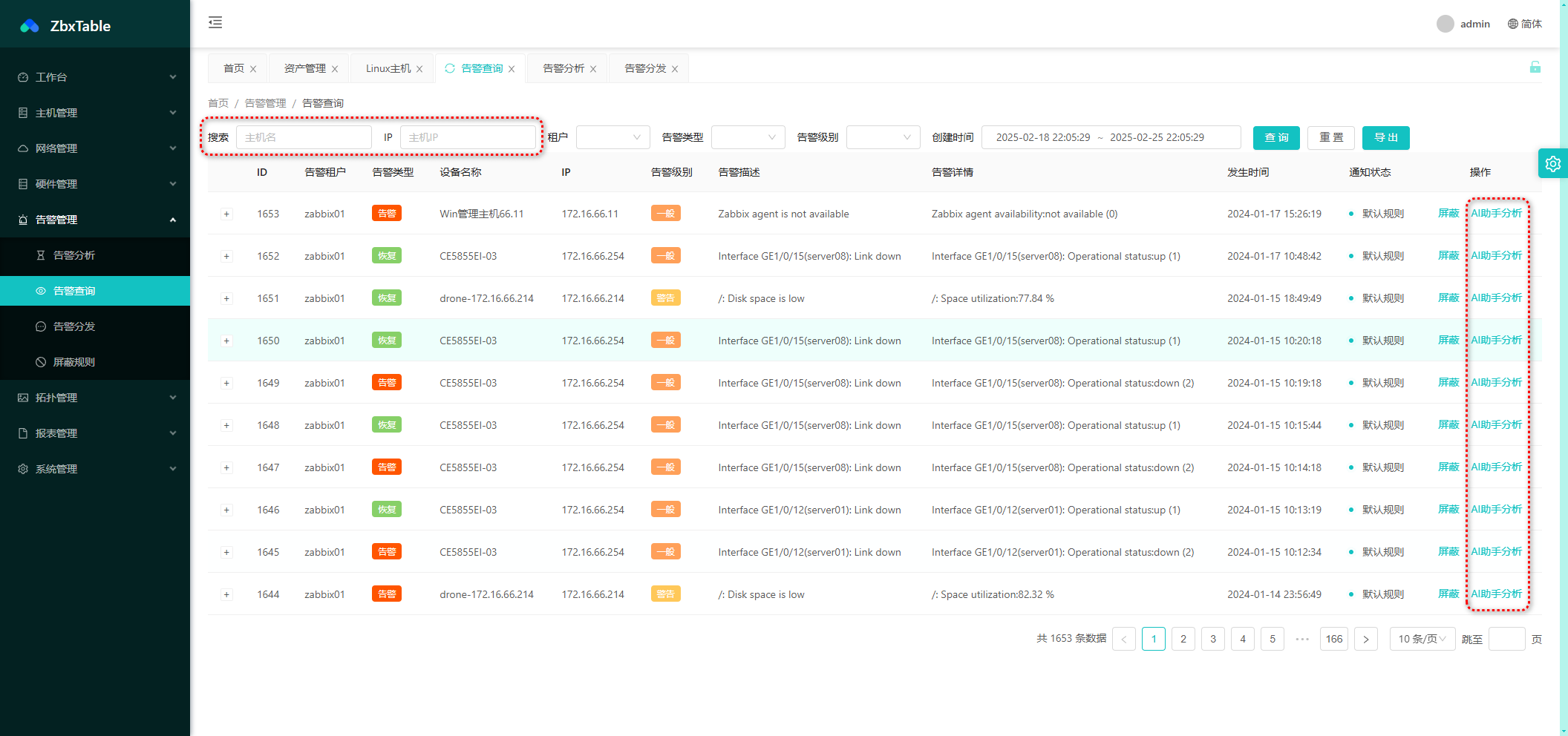Image resolution: width=1568 pixels, height=736 pixels.
Task: Go to page 2 of results
Action: (1183, 639)
